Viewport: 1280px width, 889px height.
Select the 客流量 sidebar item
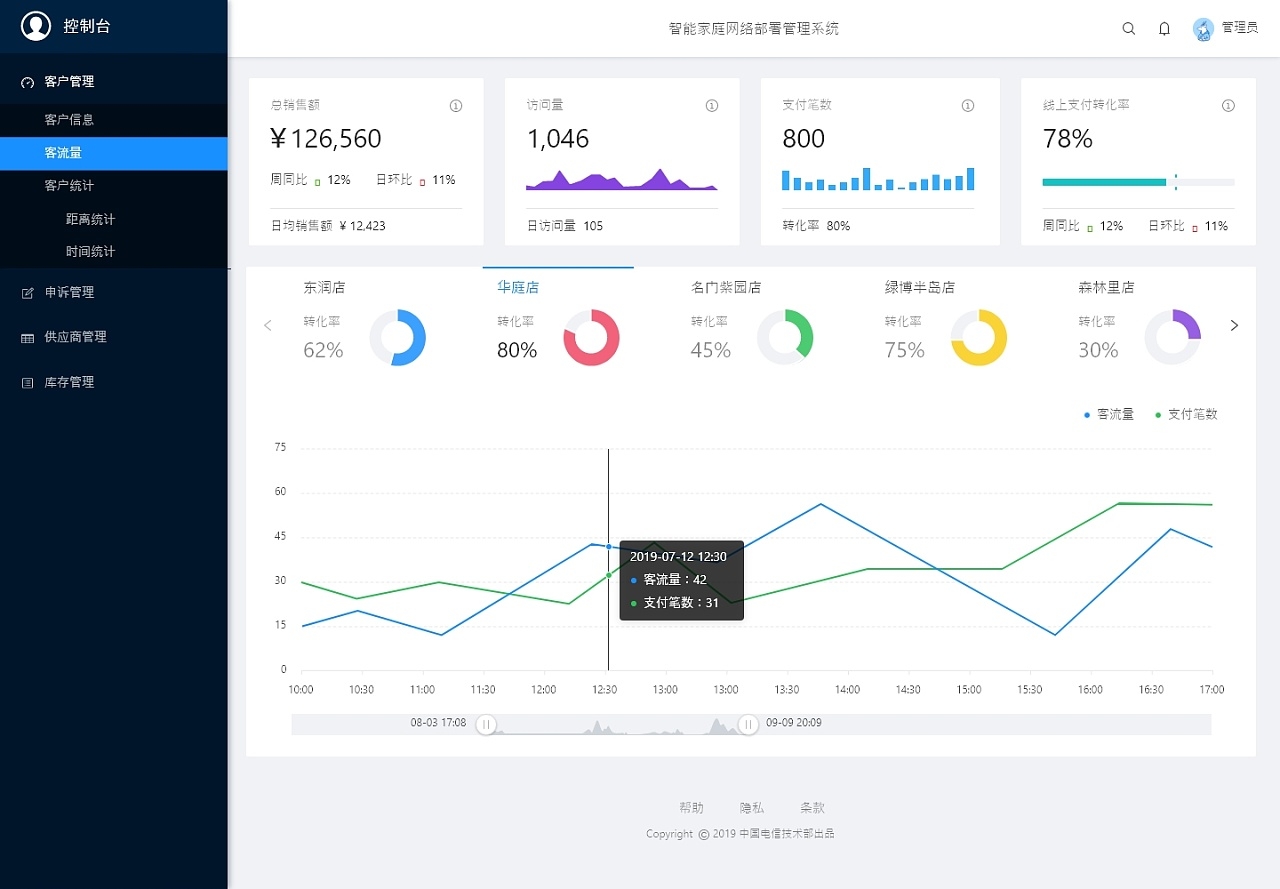coord(114,153)
